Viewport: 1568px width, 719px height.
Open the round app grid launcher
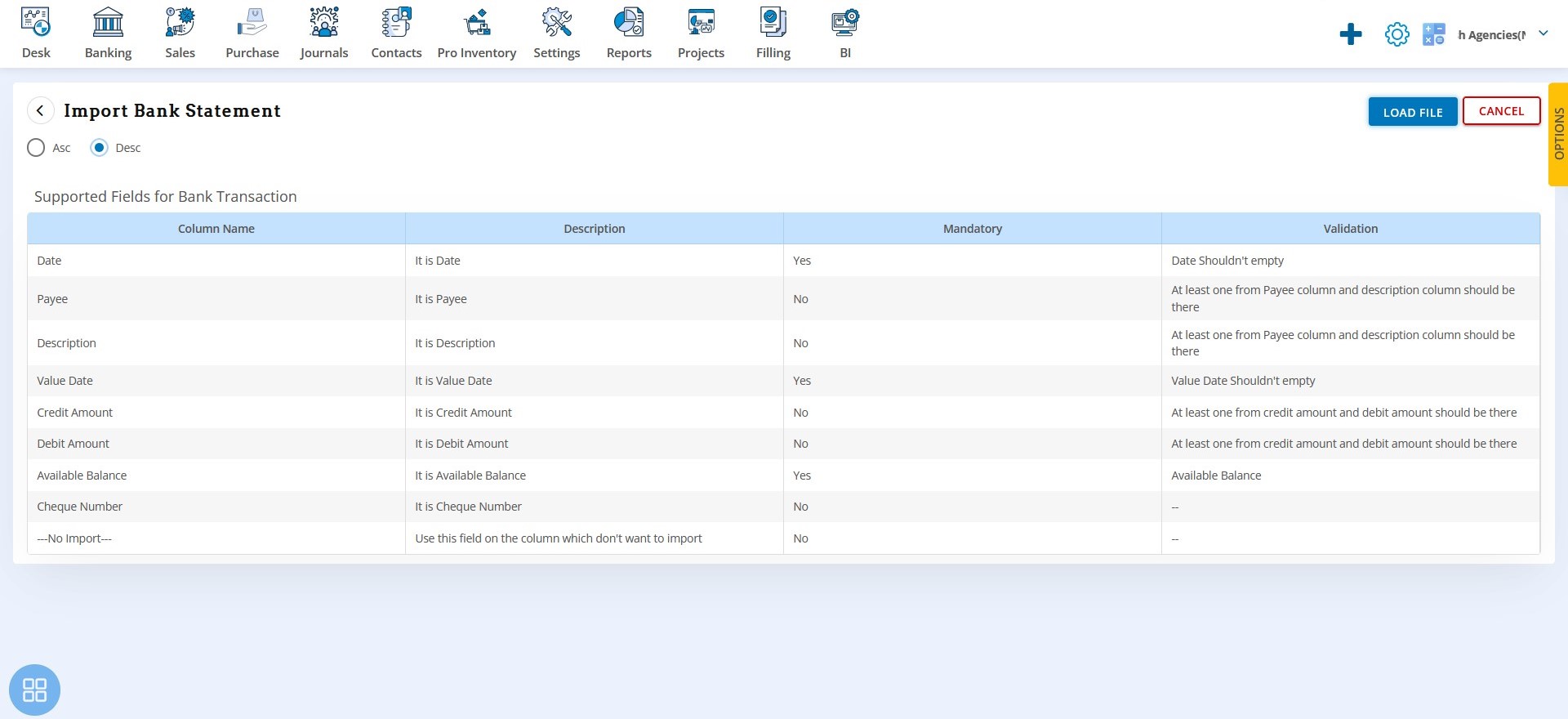[x=34, y=690]
